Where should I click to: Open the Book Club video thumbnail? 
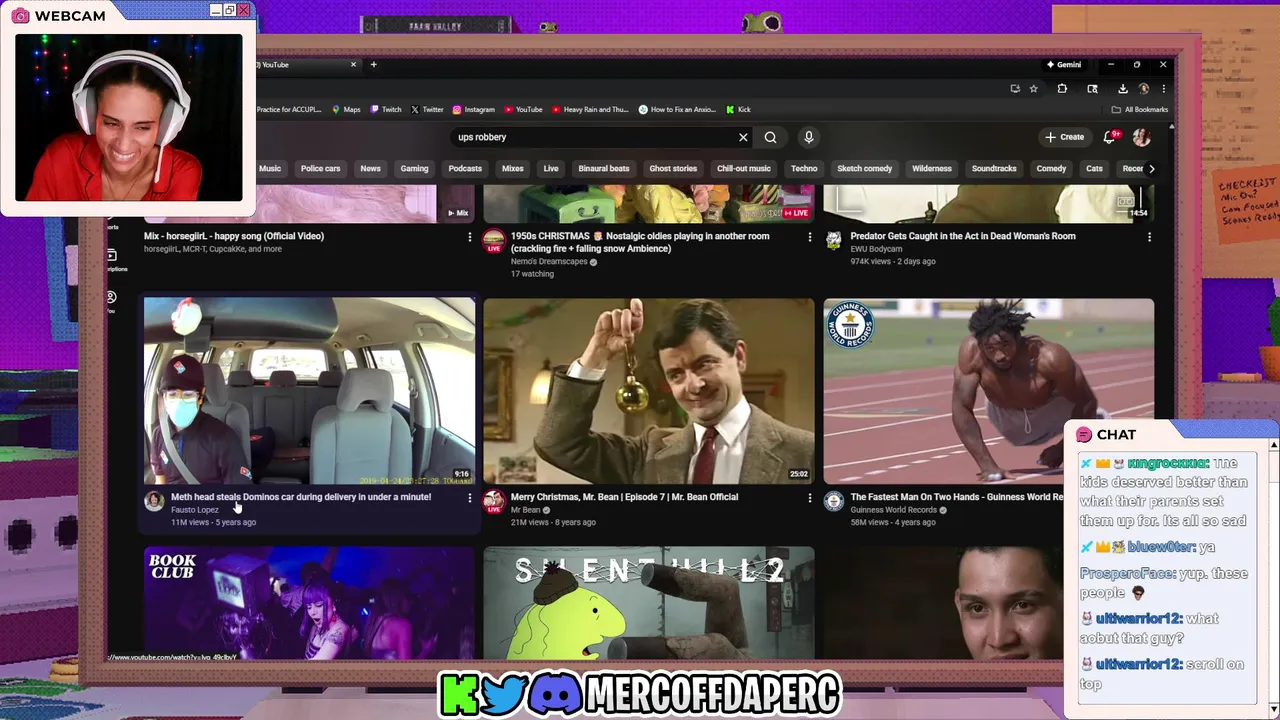(x=309, y=603)
